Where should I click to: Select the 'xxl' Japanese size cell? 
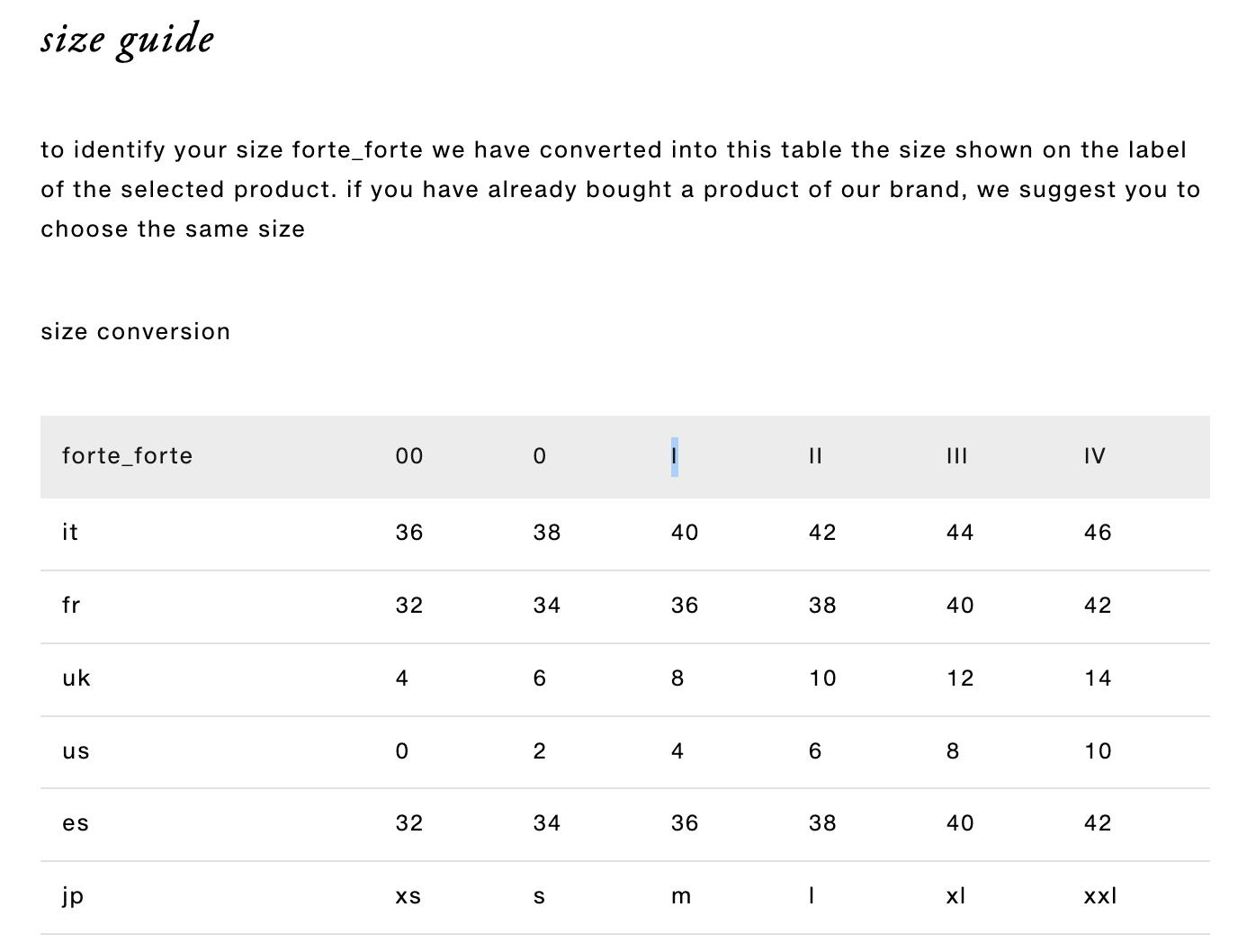pos(1100,896)
